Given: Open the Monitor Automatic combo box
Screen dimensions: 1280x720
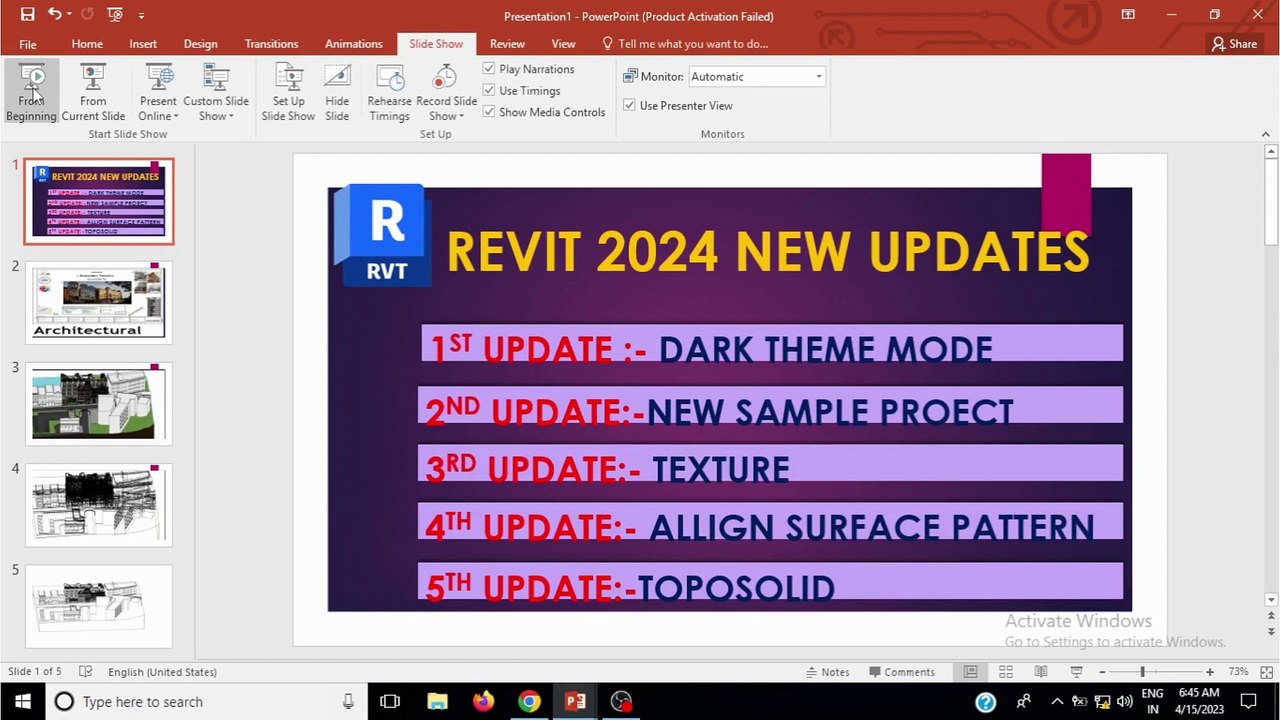Looking at the screenshot, I should click(x=757, y=76).
